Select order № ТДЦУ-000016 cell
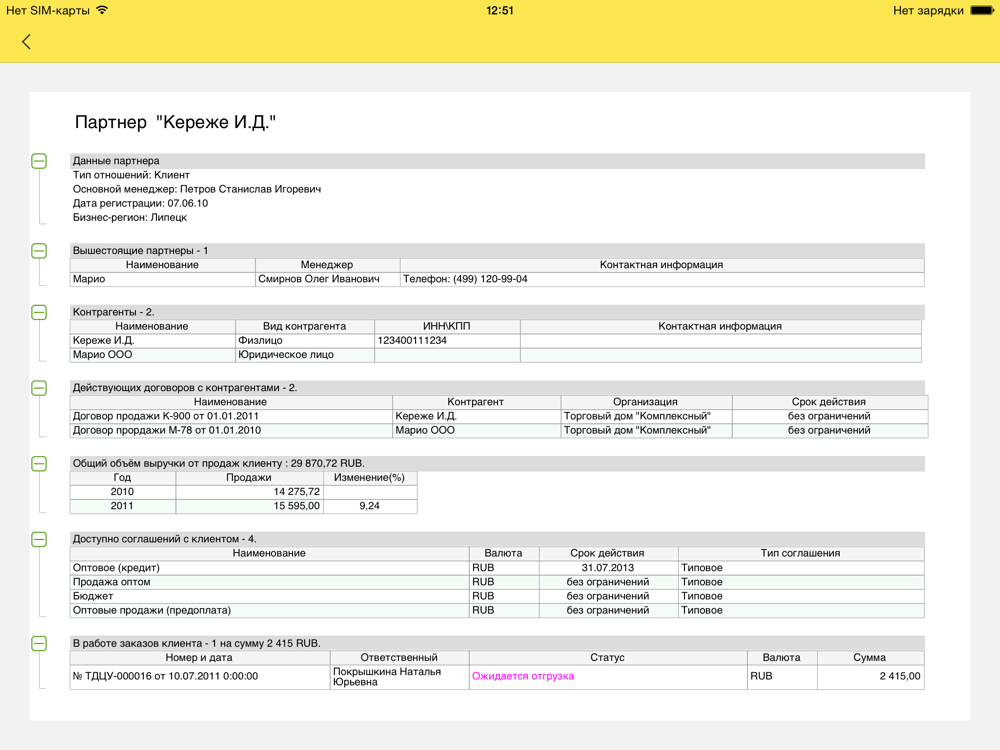This screenshot has width=1000, height=750. tap(166, 676)
